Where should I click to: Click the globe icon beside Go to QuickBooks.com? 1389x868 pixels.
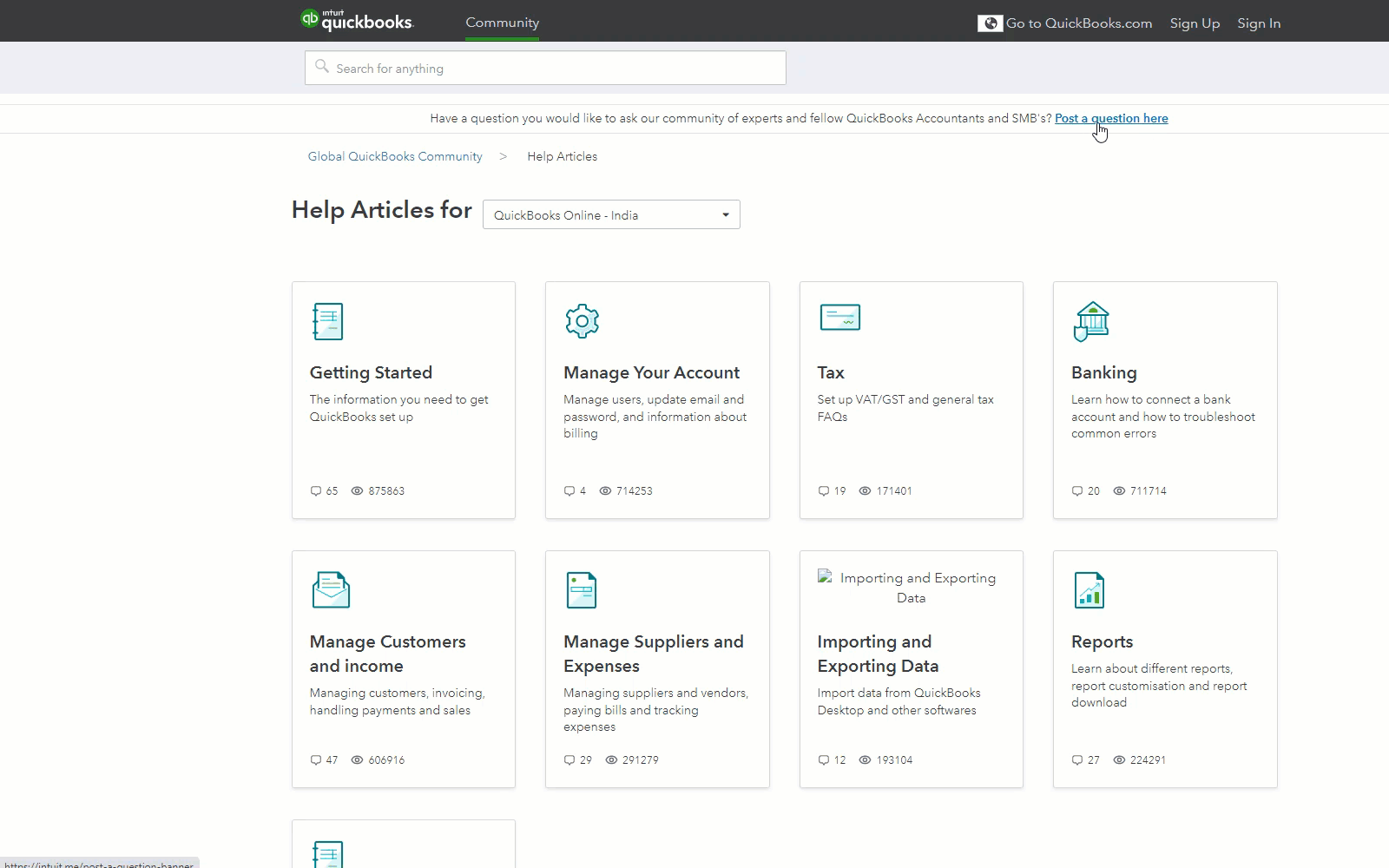[990, 23]
